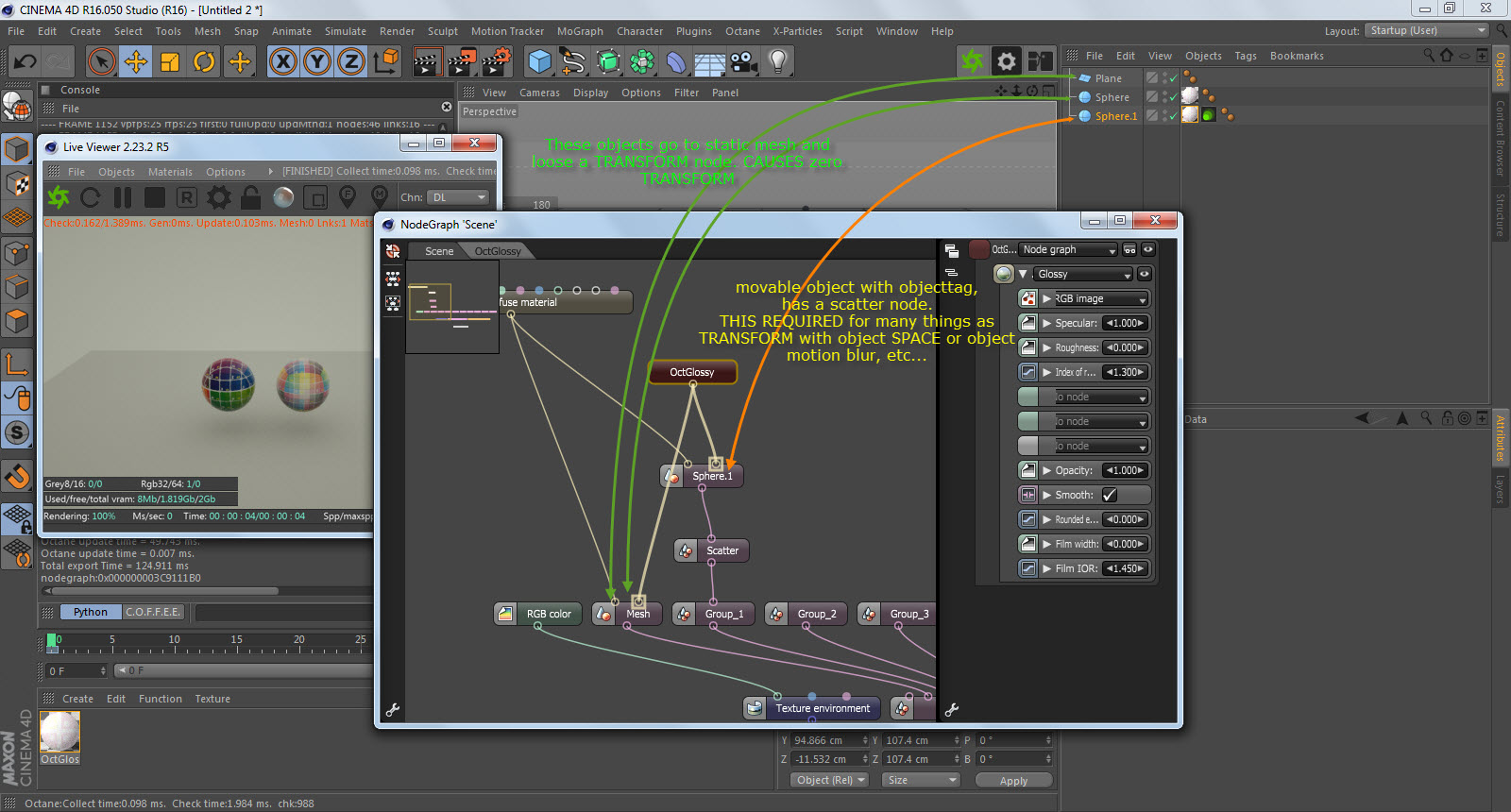The width and height of the screenshot is (1511, 812).
Task: Toggle clay mode sphere in Live Viewer
Action: click(283, 197)
